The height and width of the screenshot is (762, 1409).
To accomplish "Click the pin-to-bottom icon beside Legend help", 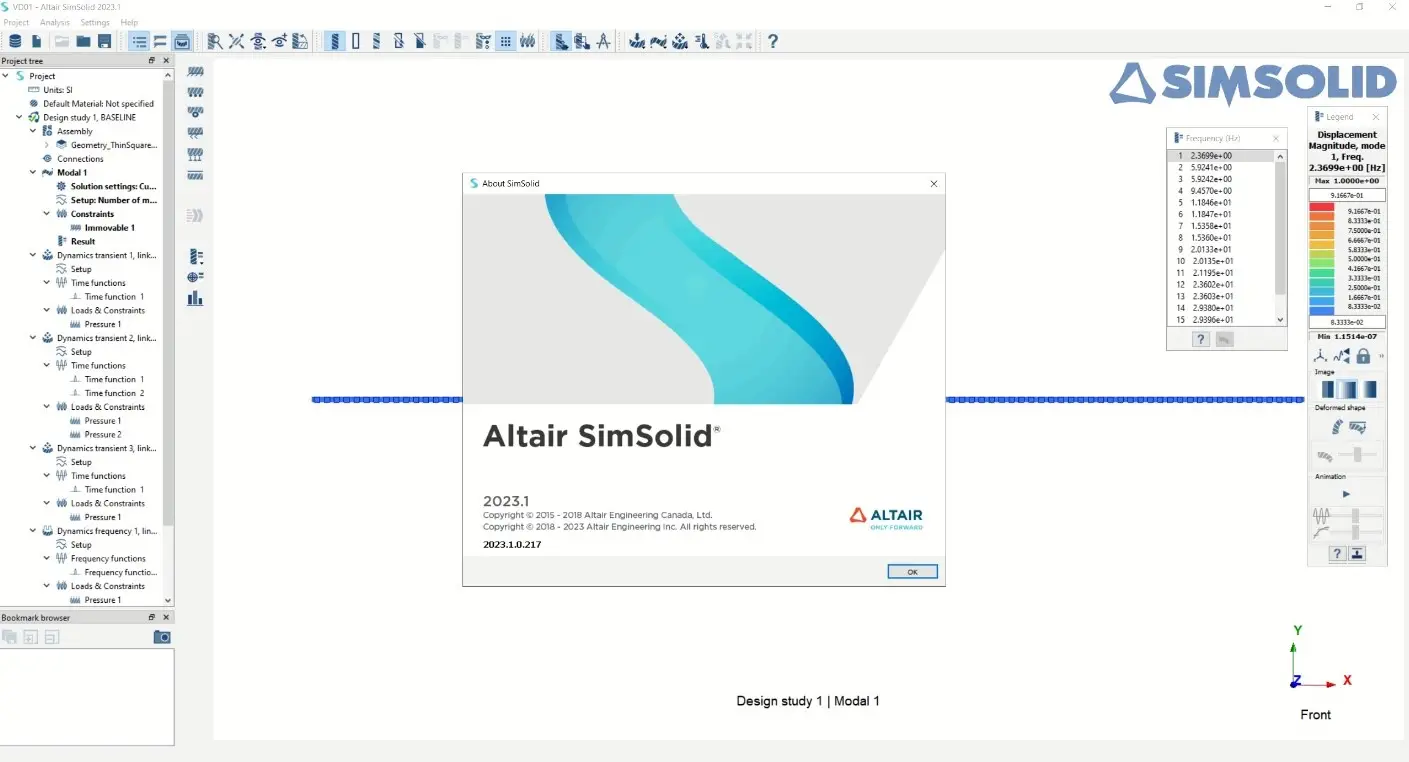I will click(x=1358, y=554).
